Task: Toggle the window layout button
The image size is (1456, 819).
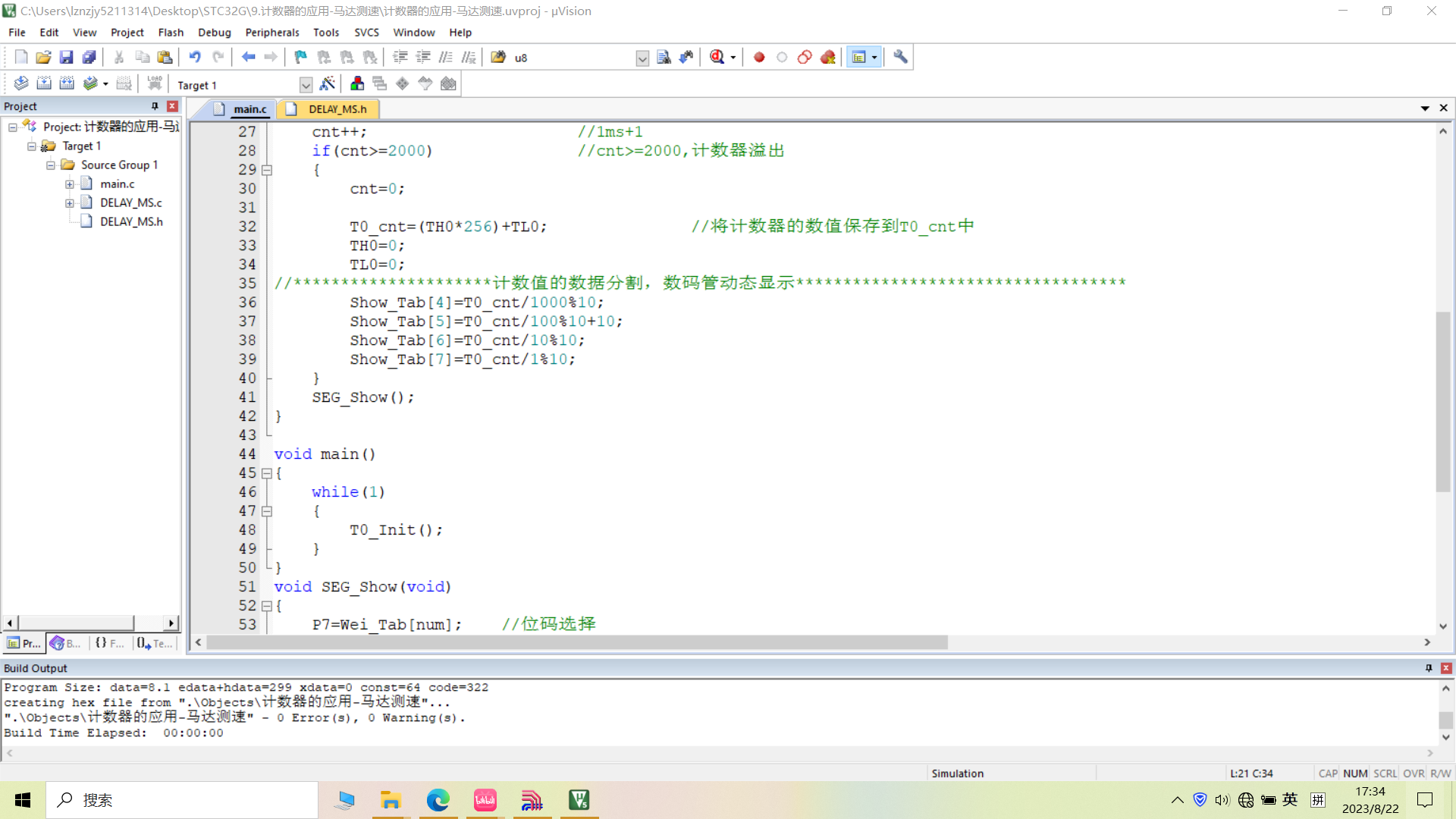Action: tap(859, 57)
